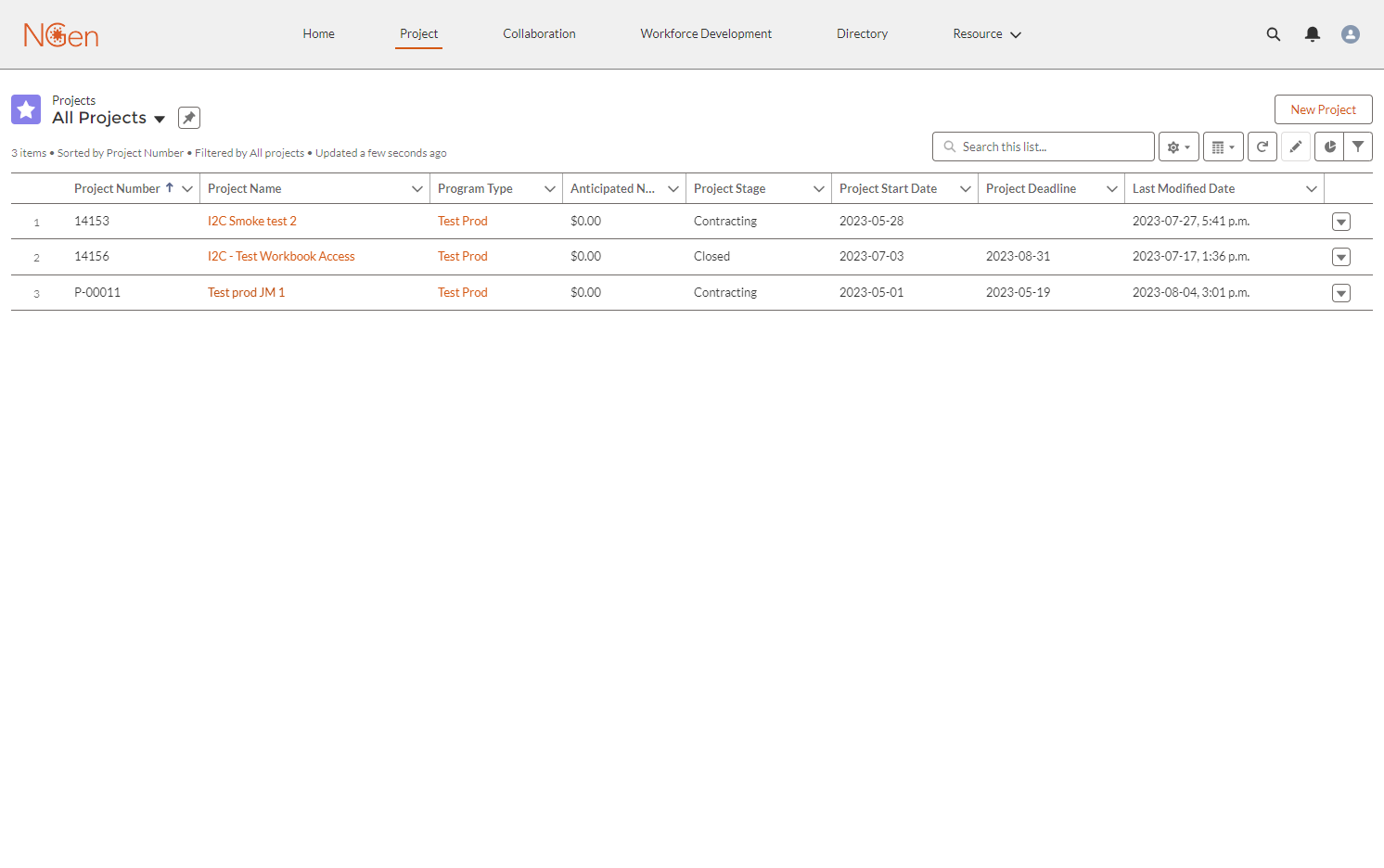This screenshot has height=868, width=1384.
Task: Click the pencil edit list icon
Action: coord(1296,147)
